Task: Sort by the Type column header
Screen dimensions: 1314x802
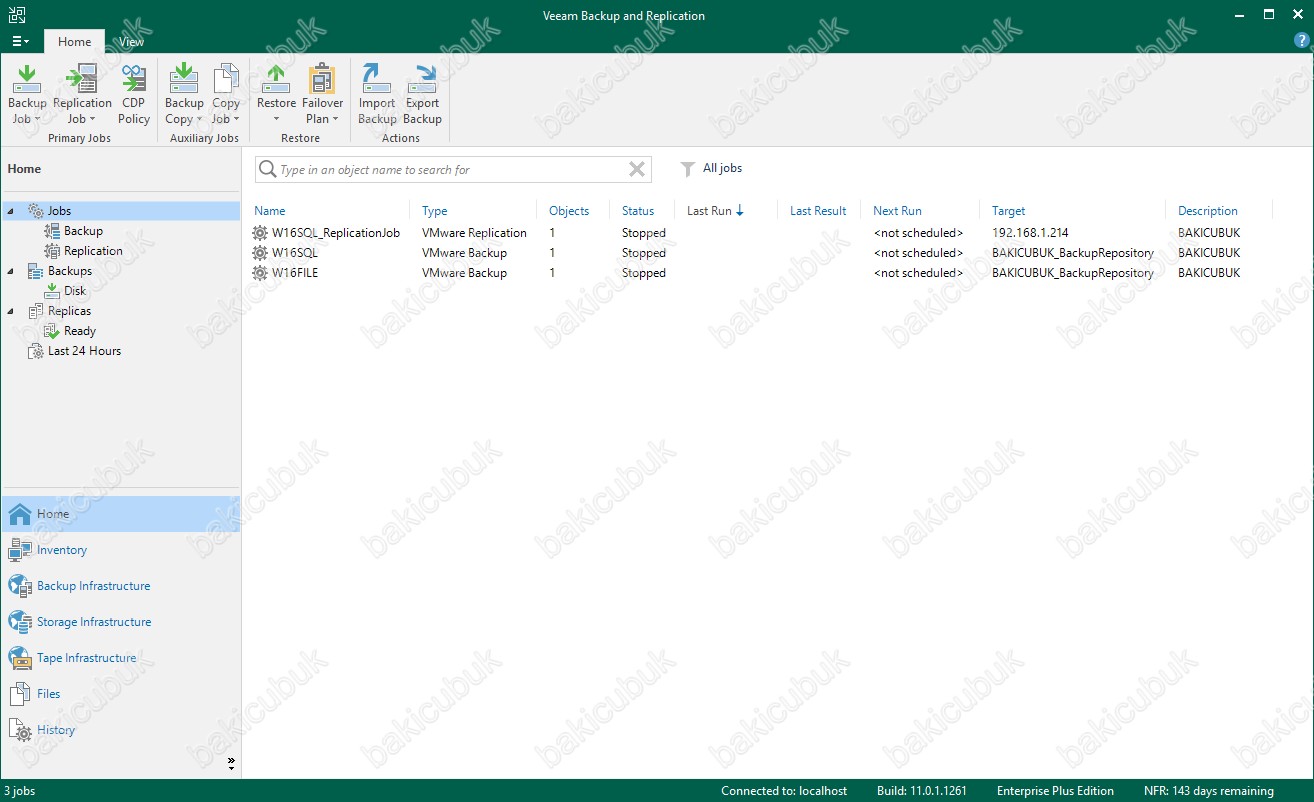Action: (x=435, y=211)
